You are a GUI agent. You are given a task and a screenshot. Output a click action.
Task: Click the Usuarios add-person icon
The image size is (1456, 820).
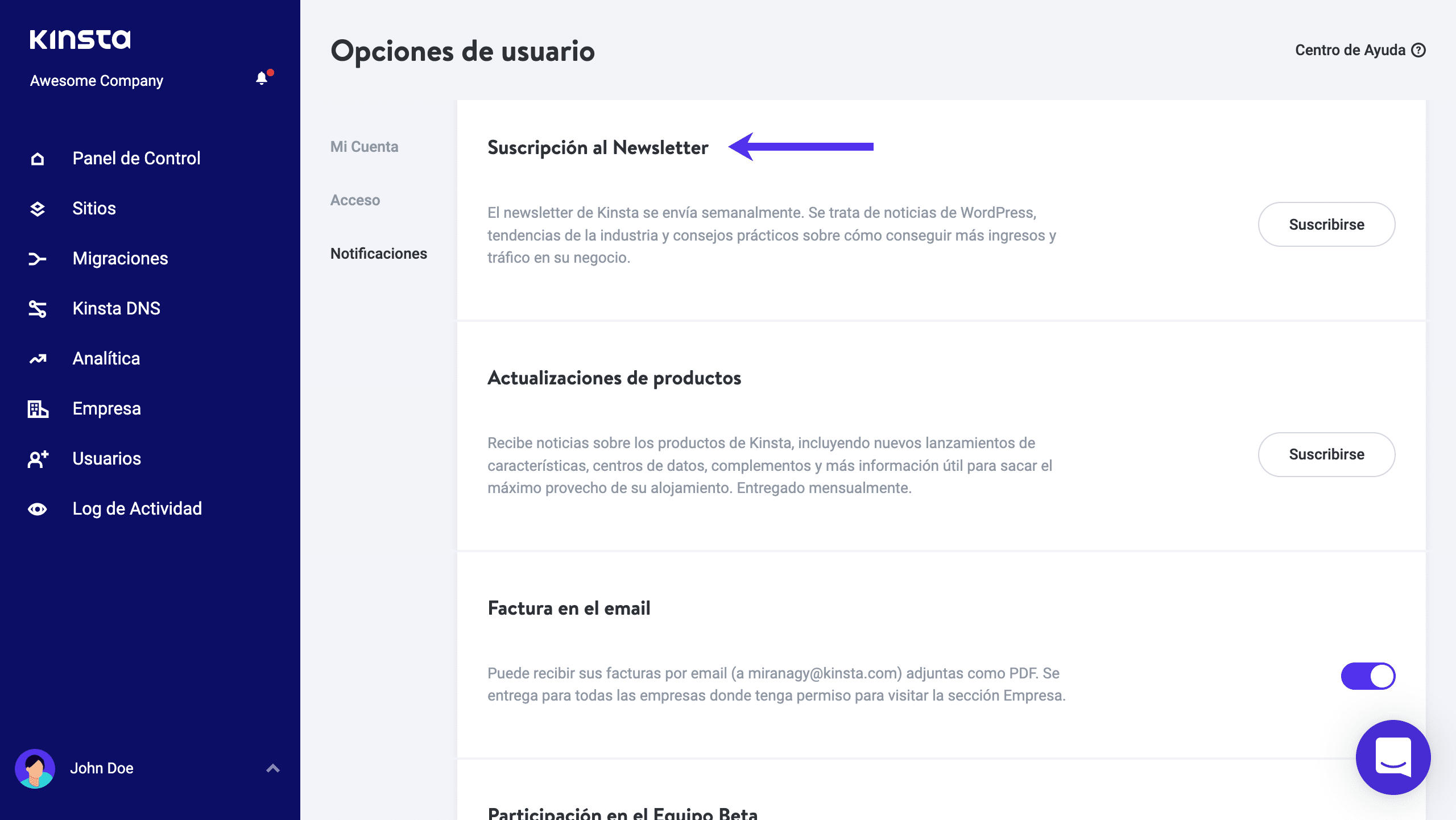(x=38, y=459)
